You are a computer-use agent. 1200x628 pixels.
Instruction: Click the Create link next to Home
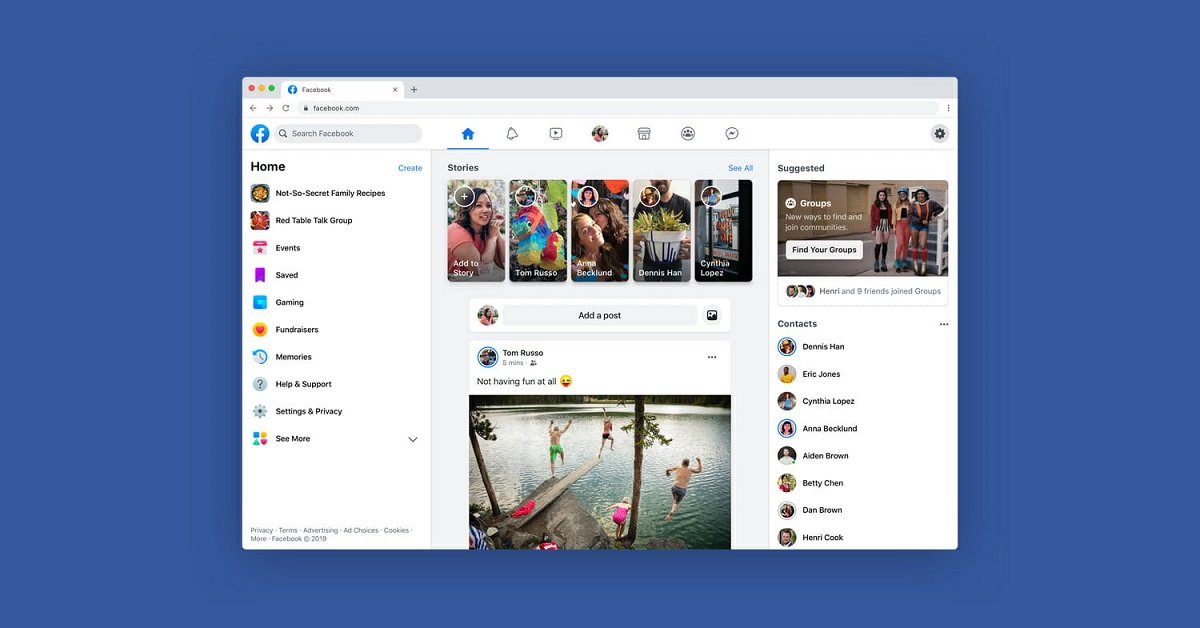click(x=410, y=168)
